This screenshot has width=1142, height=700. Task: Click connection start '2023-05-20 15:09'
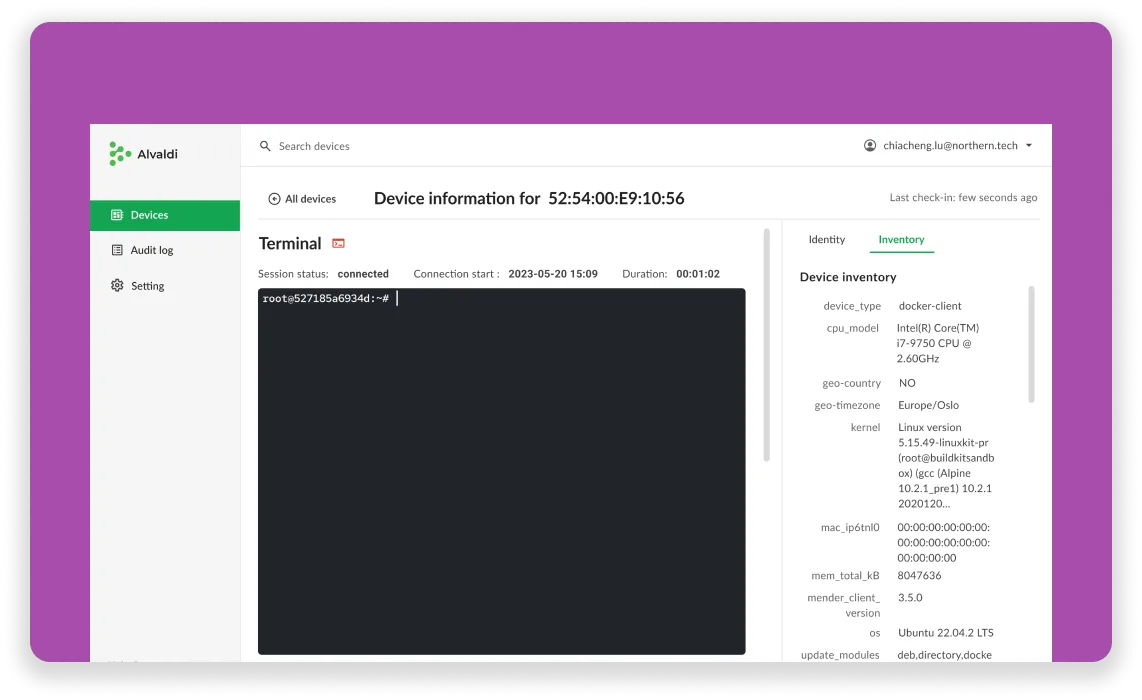[x=553, y=274]
